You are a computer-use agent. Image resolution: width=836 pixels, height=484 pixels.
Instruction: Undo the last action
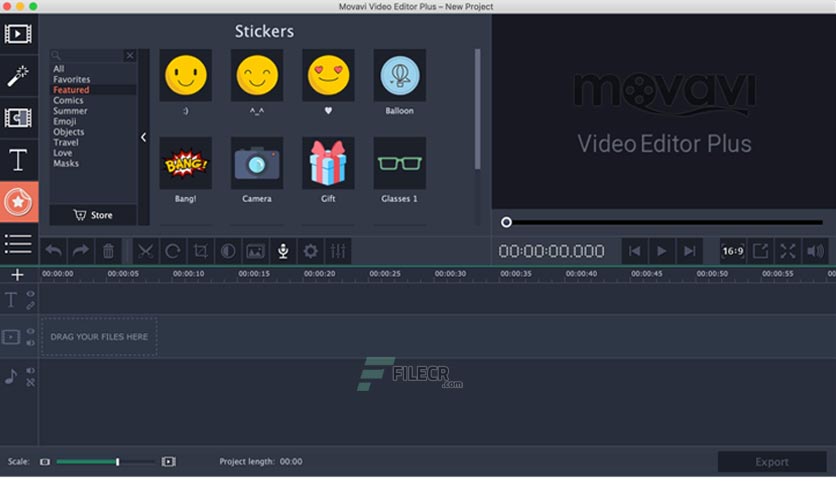(53, 251)
